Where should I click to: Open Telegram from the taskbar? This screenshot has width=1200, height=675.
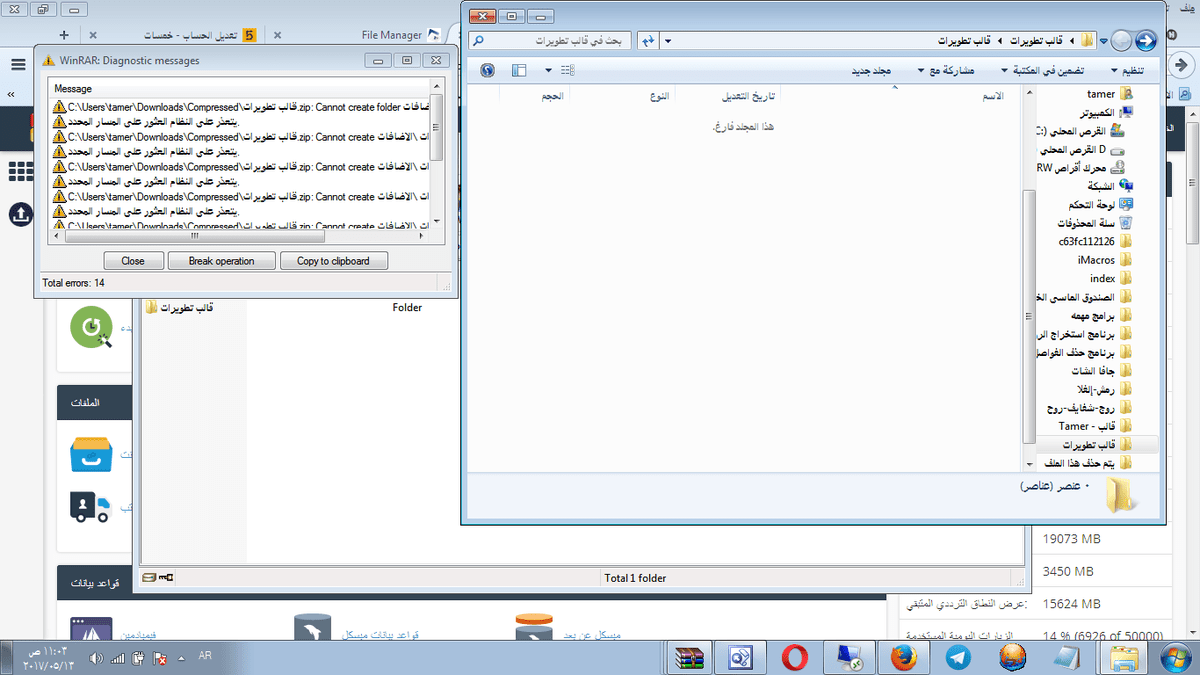[x=957, y=657]
